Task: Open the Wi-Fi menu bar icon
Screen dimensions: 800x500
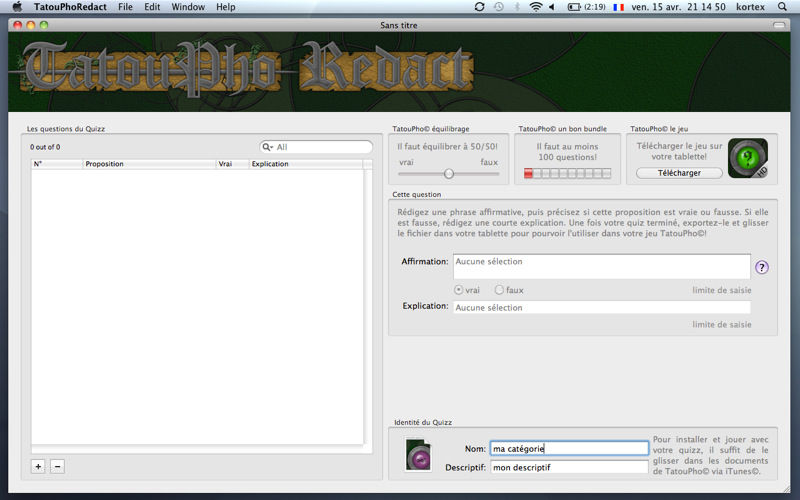Action: click(x=535, y=7)
